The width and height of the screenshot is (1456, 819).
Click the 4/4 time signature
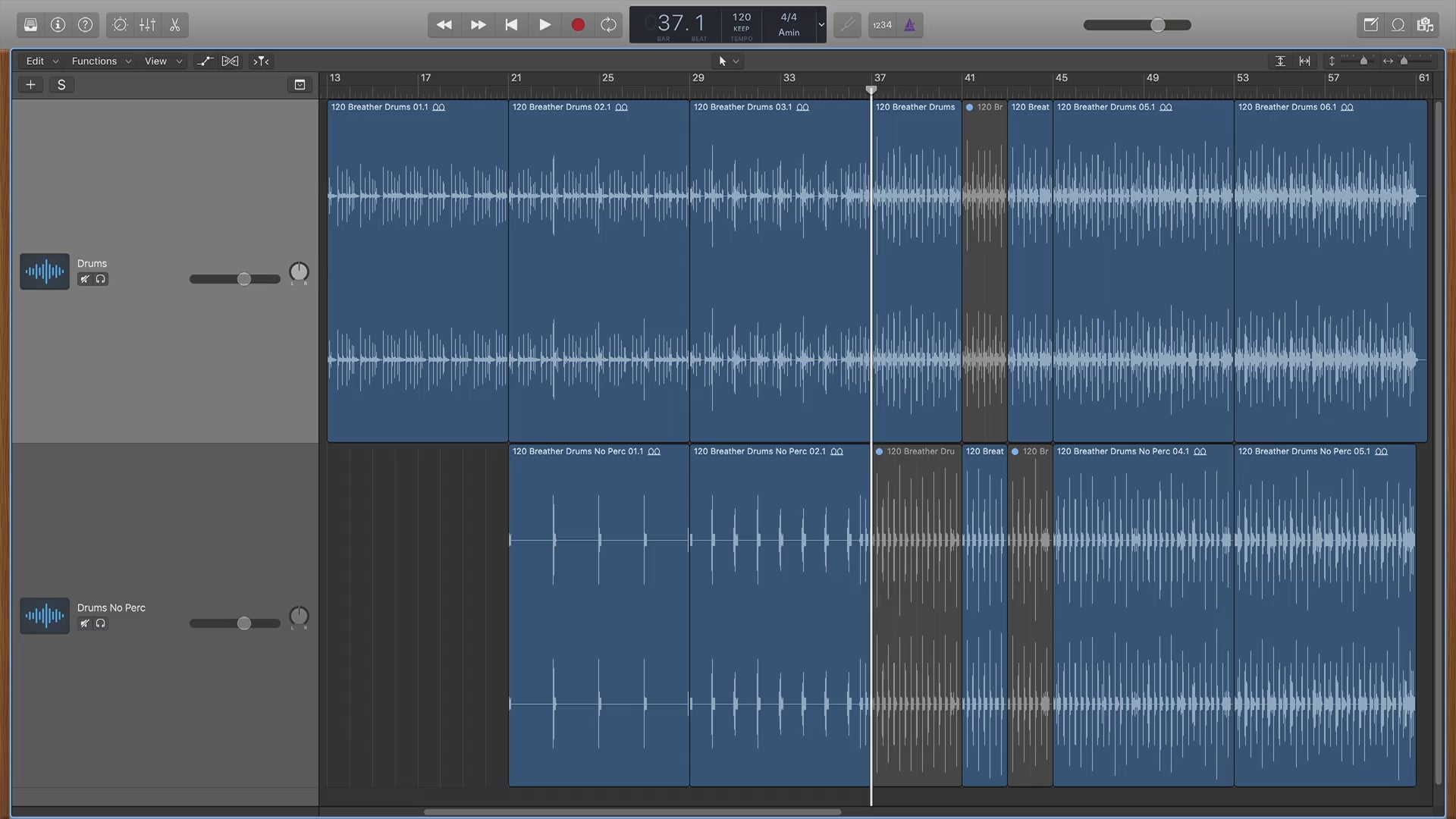pos(789,17)
